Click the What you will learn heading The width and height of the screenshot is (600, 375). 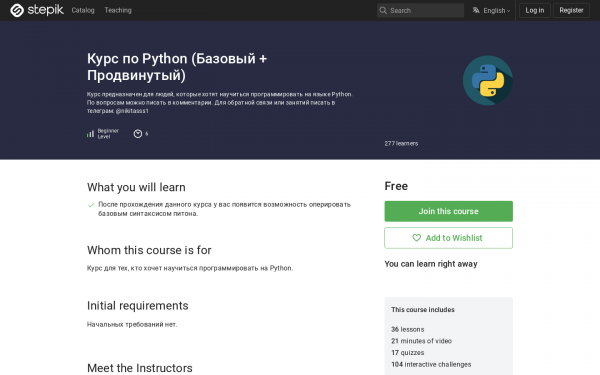coord(136,187)
